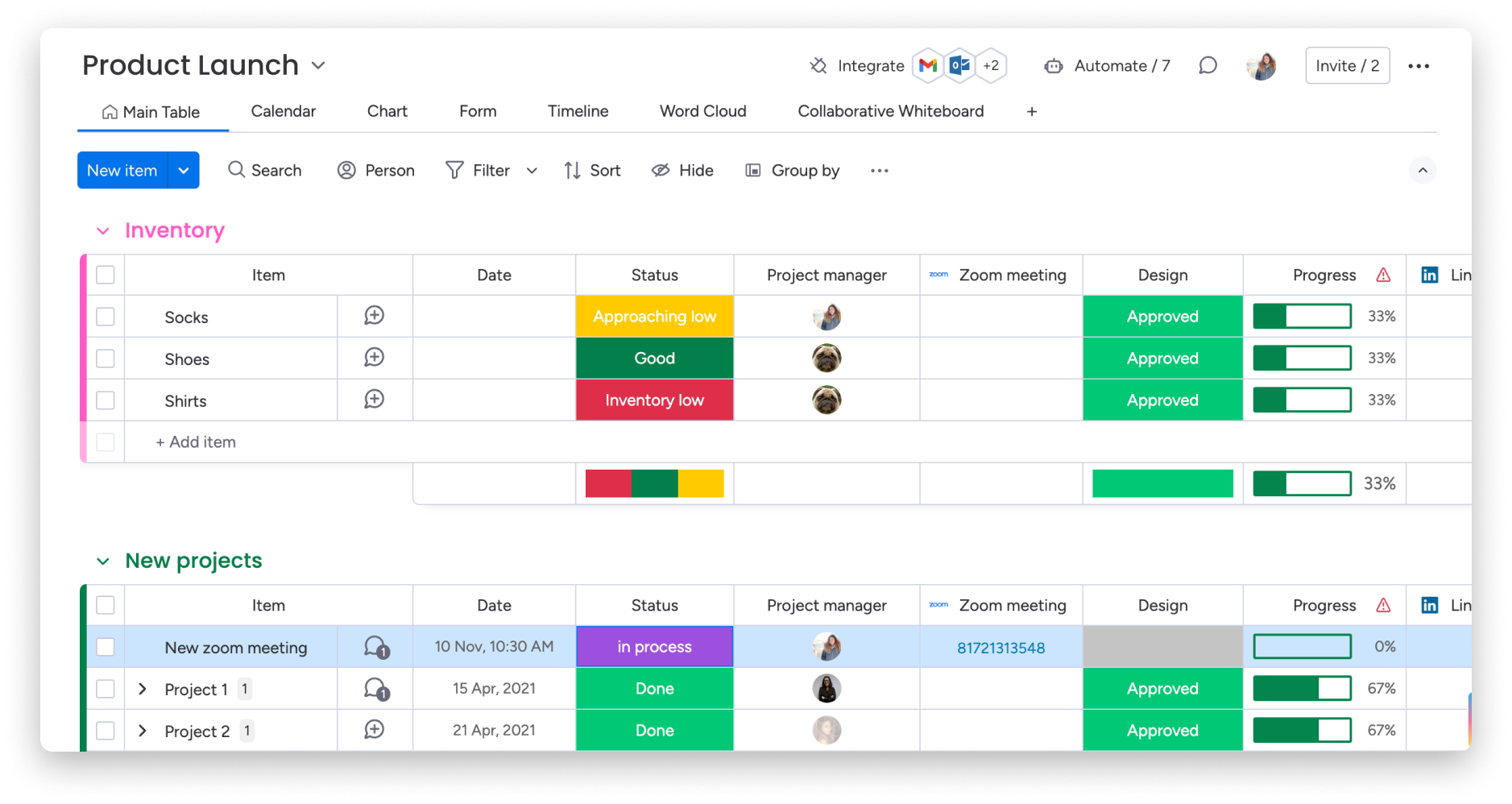Click Progress warning icon in New projects header
This screenshot has height=804, width=1512.
[x=1383, y=605]
